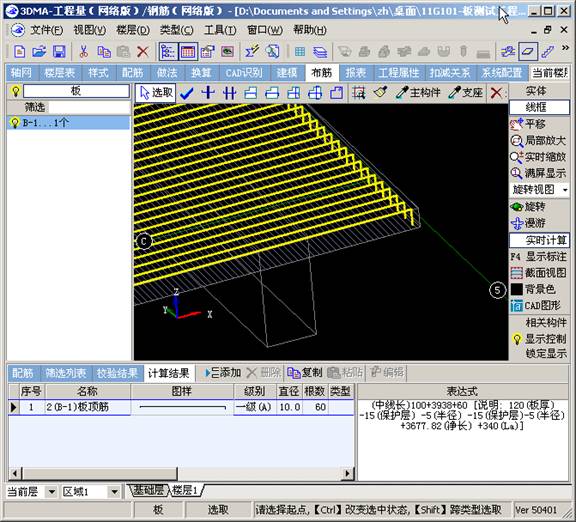Open the 区域1 dropdown arrow
This screenshot has width=576, height=522.
point(114,492)
